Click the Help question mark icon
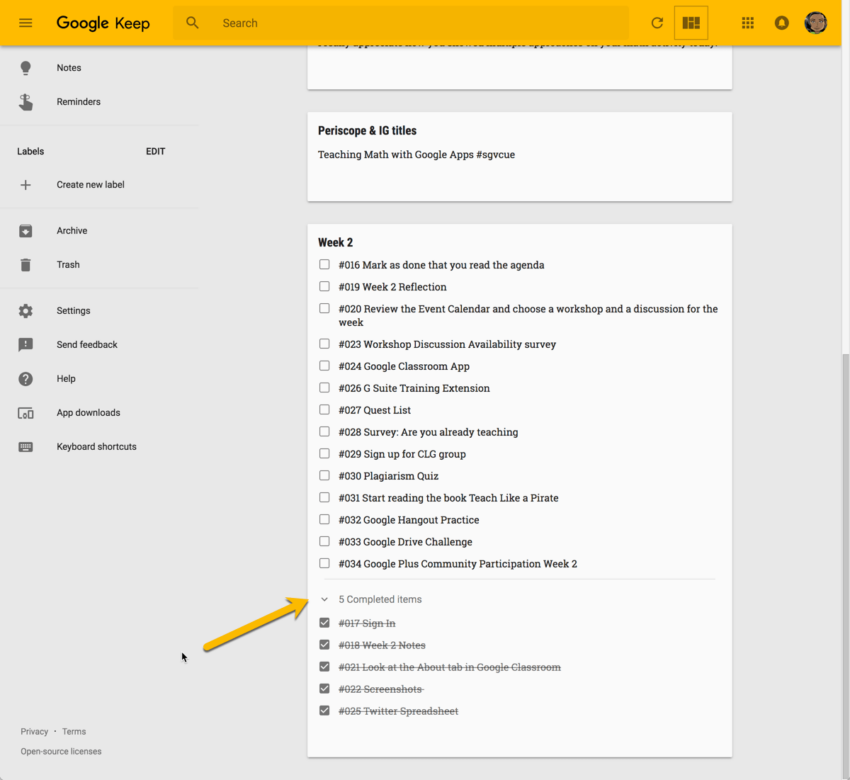This screenshot has width=850, height=780. (x=25, y=379)
